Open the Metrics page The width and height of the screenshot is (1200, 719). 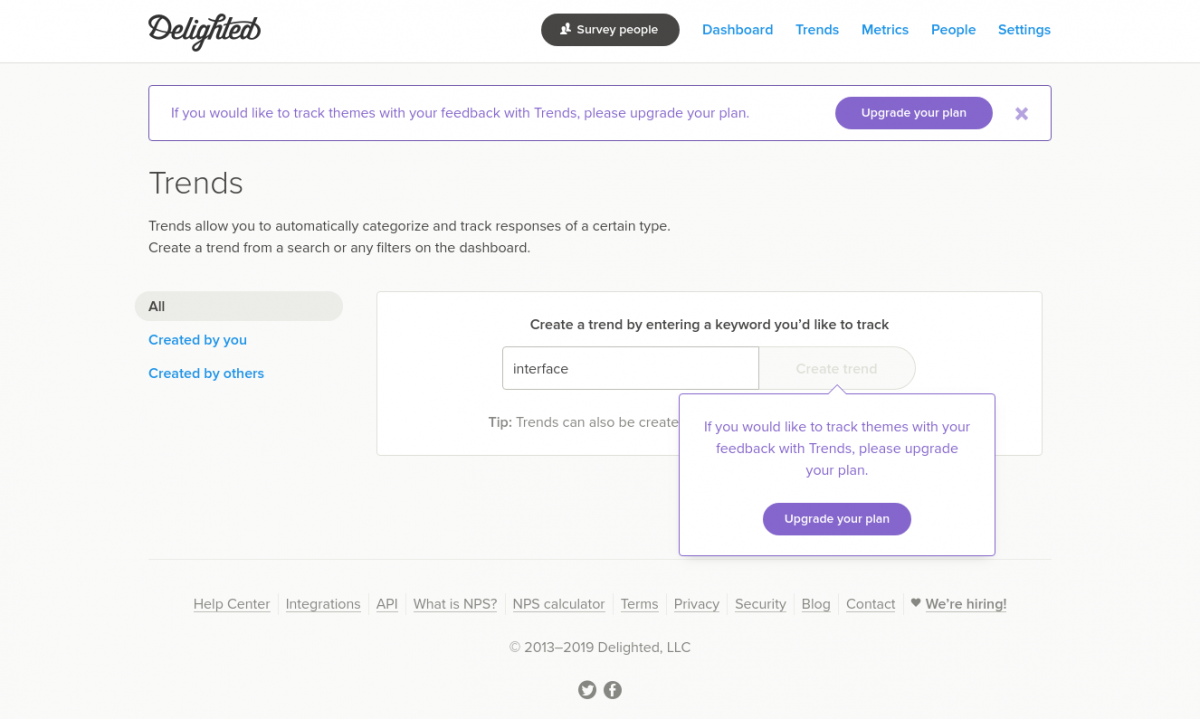pyautogui.click(x=885, y=30)
